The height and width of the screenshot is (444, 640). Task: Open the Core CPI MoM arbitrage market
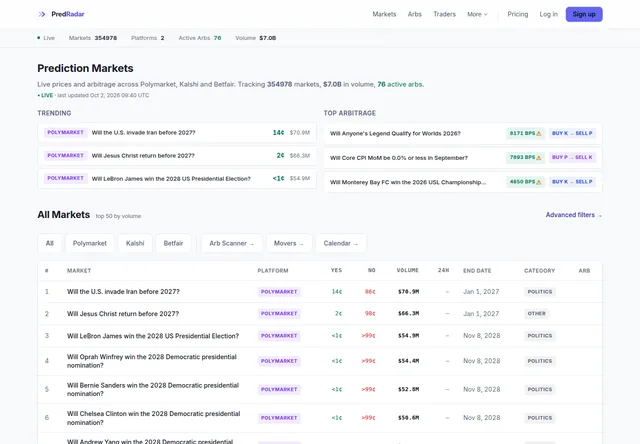tap(463, 158)
